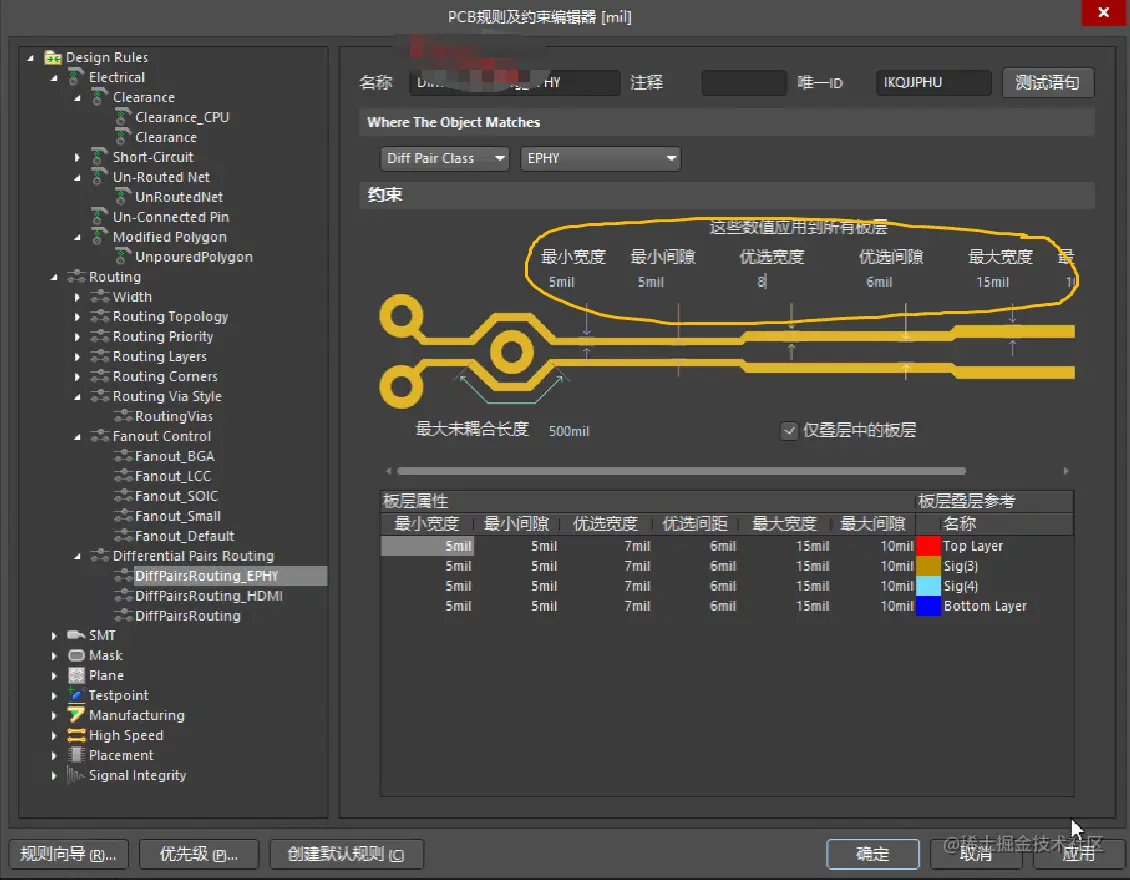Click the red Top Layer color swatch
The height and width of the screenshot is (880, 1130).
tap(928, 546)
